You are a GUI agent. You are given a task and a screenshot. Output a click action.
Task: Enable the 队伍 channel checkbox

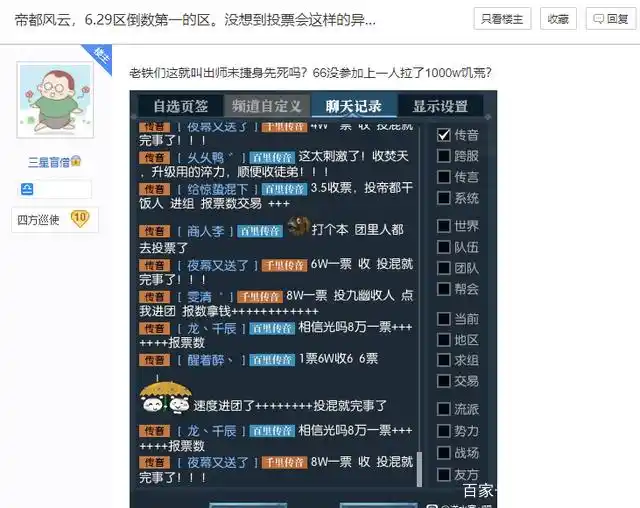(x=444, y=247)
